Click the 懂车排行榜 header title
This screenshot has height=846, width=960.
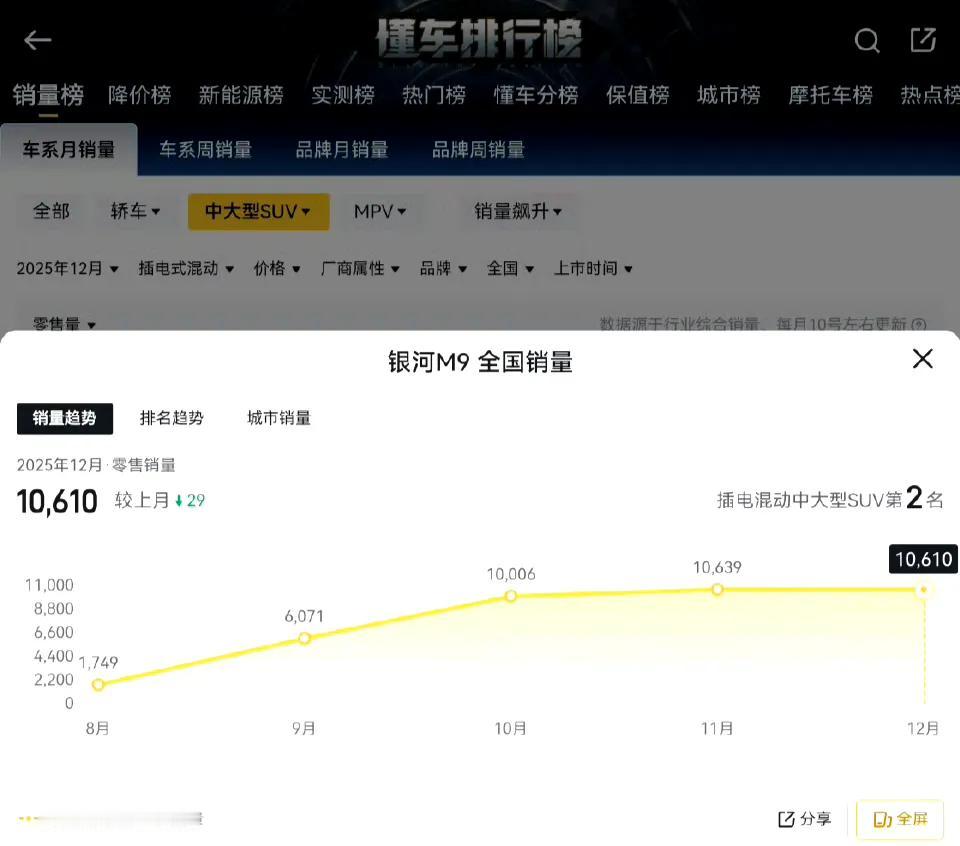coord(479,39)
